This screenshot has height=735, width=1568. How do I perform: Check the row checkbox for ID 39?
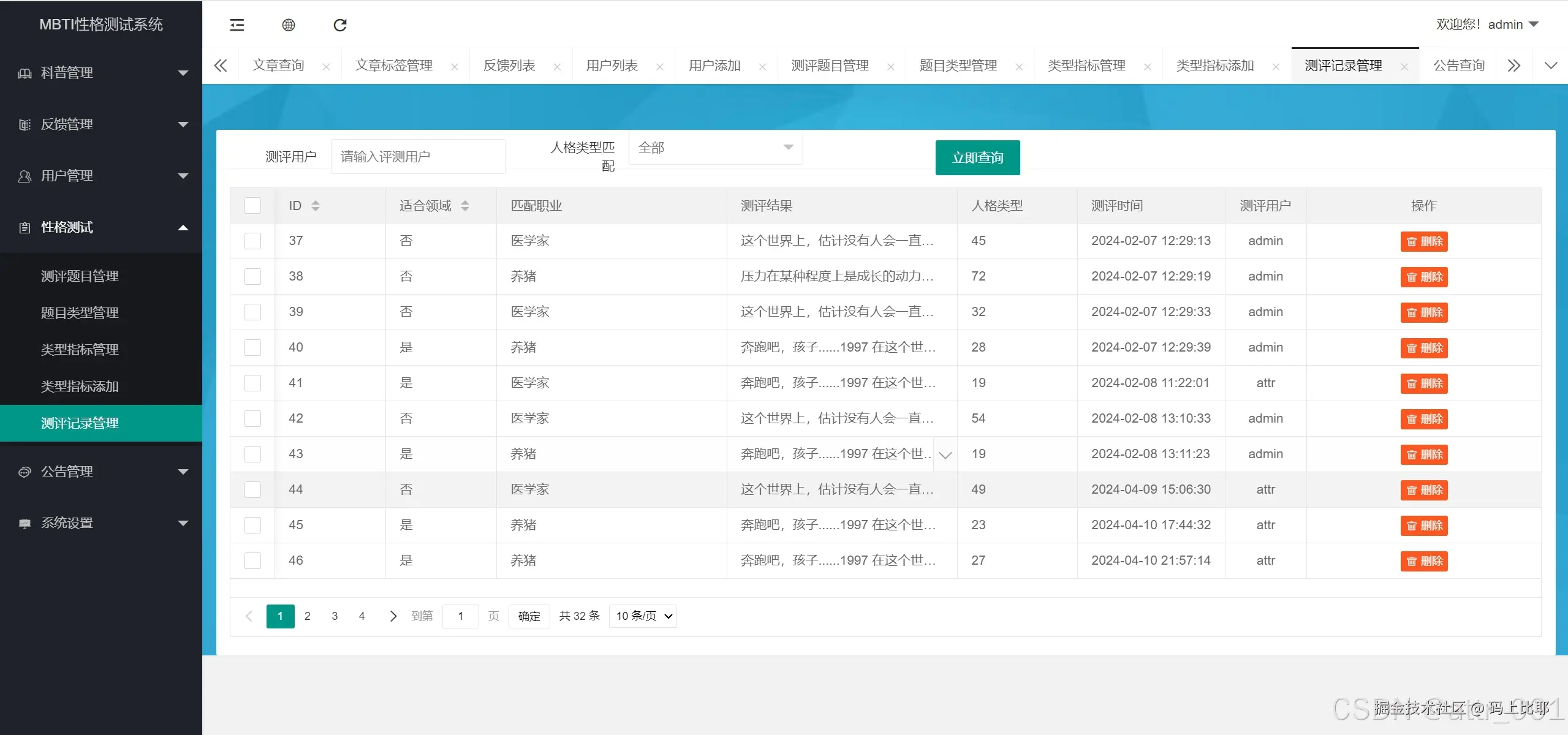[252, 312]
